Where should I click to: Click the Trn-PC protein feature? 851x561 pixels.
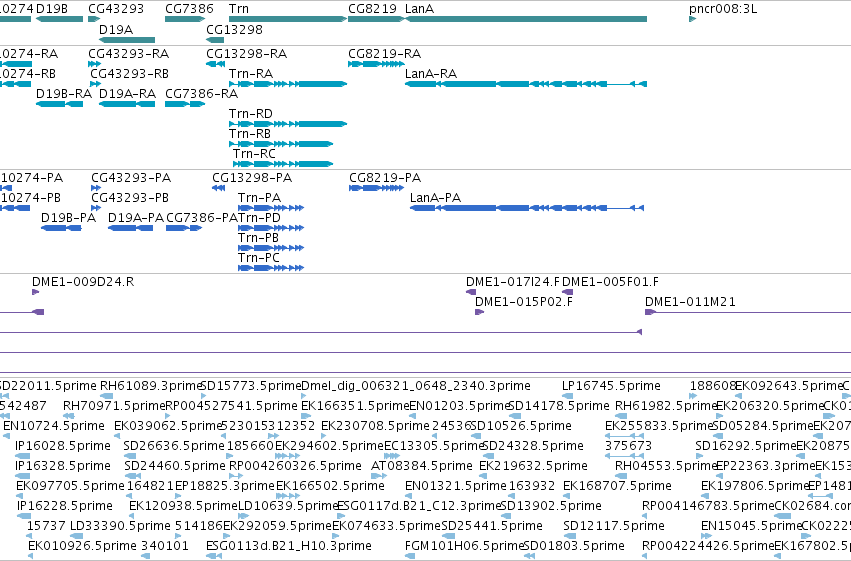click(271, 268)
